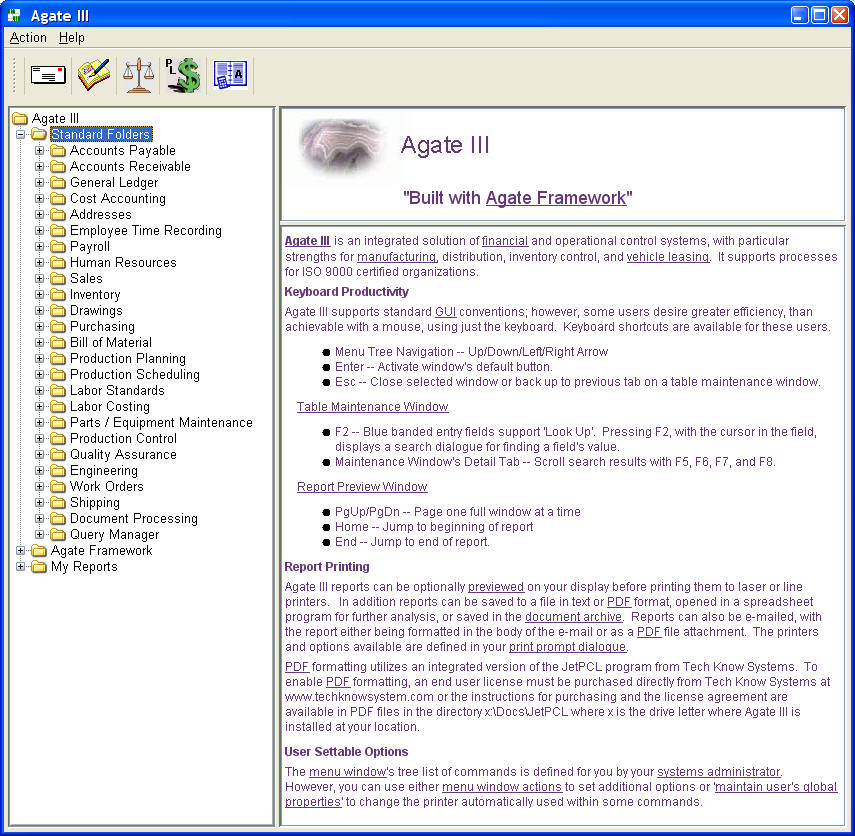This screenshot has height=836, width=855.
Task: Follow the systems administrator link
Action: (719, 772)
